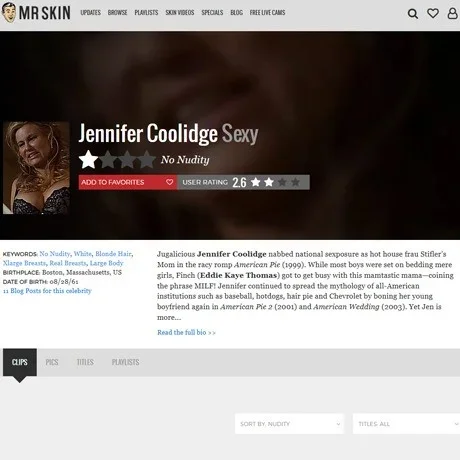Image resolution: width=460 pixels, height=460 pixels.
Task: Click the No Nudity label beside stars
Action: pos(185,160)
